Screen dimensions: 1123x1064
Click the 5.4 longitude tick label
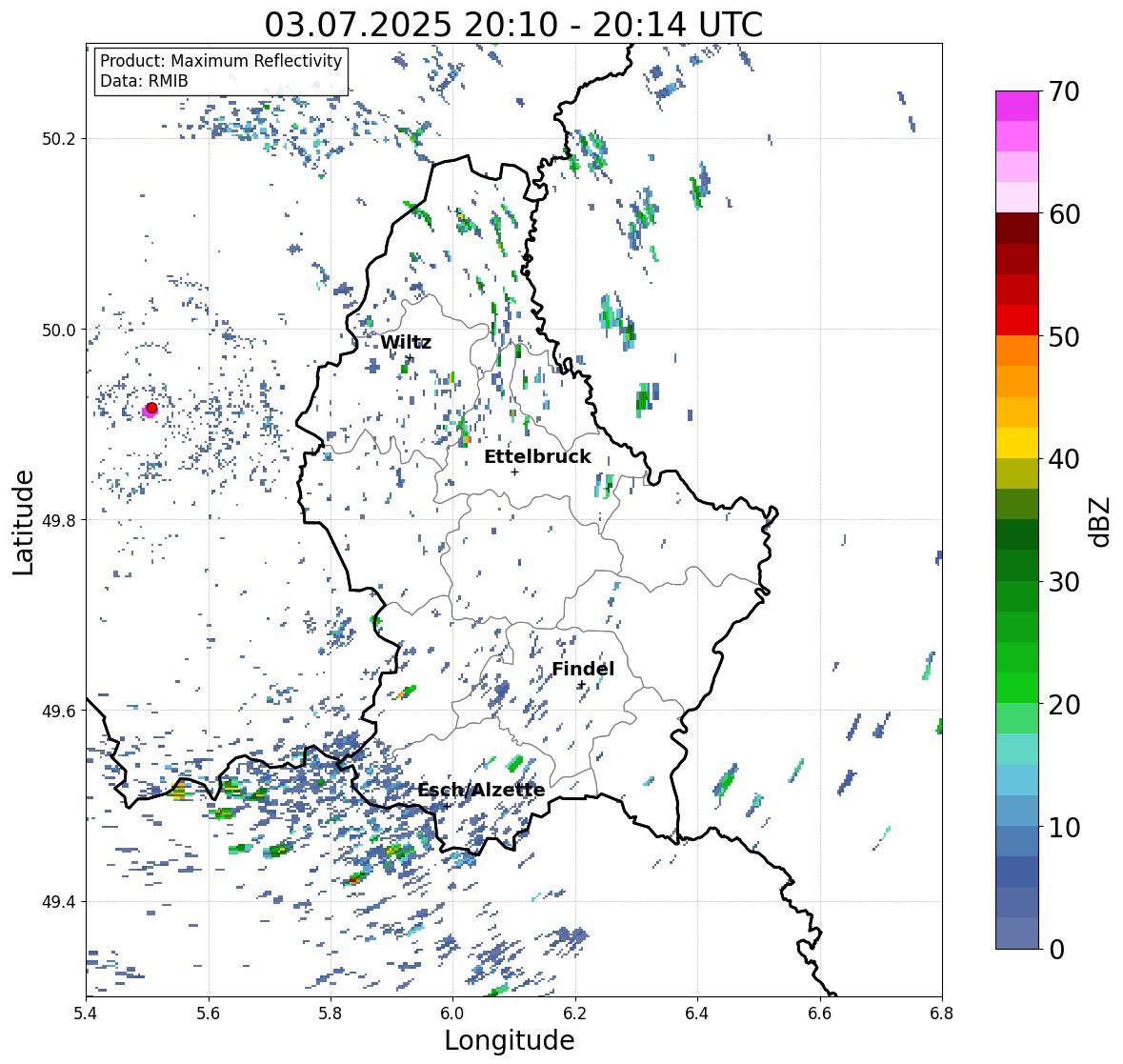tap(86, 1014)
